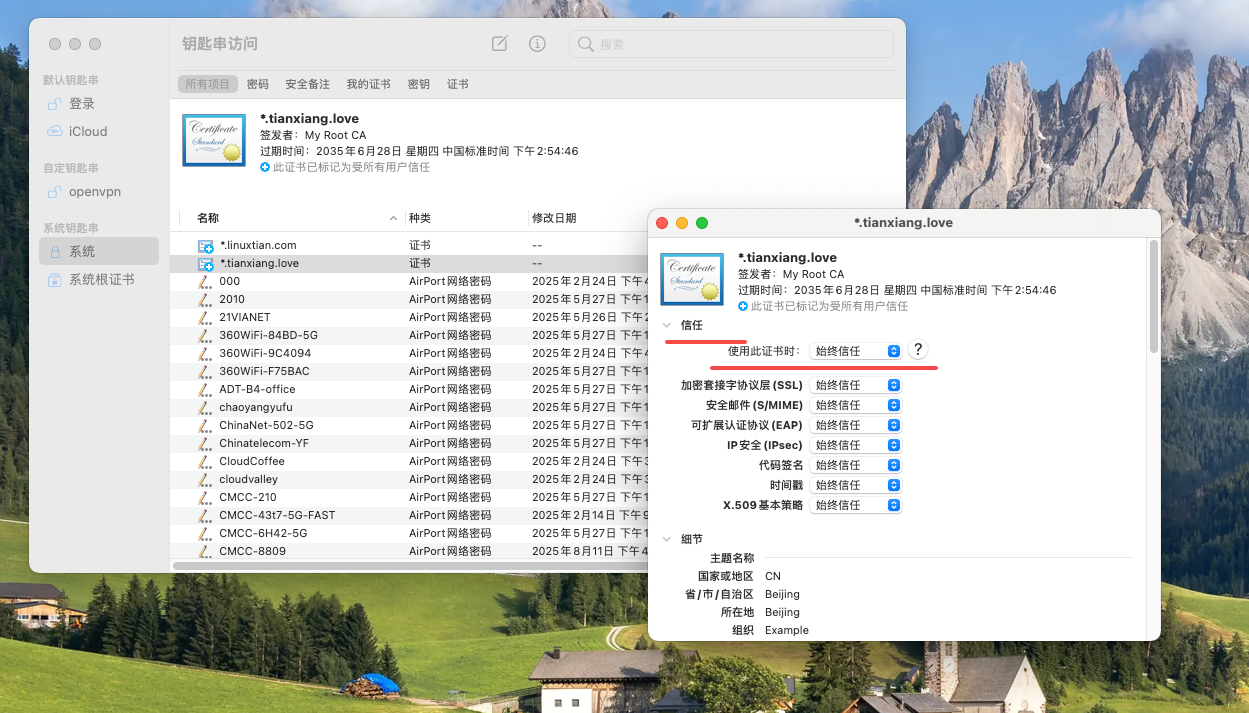Collapse the 细节 section
The image size is (1249, 713).
pyautogui.click(x=667, y=539)
